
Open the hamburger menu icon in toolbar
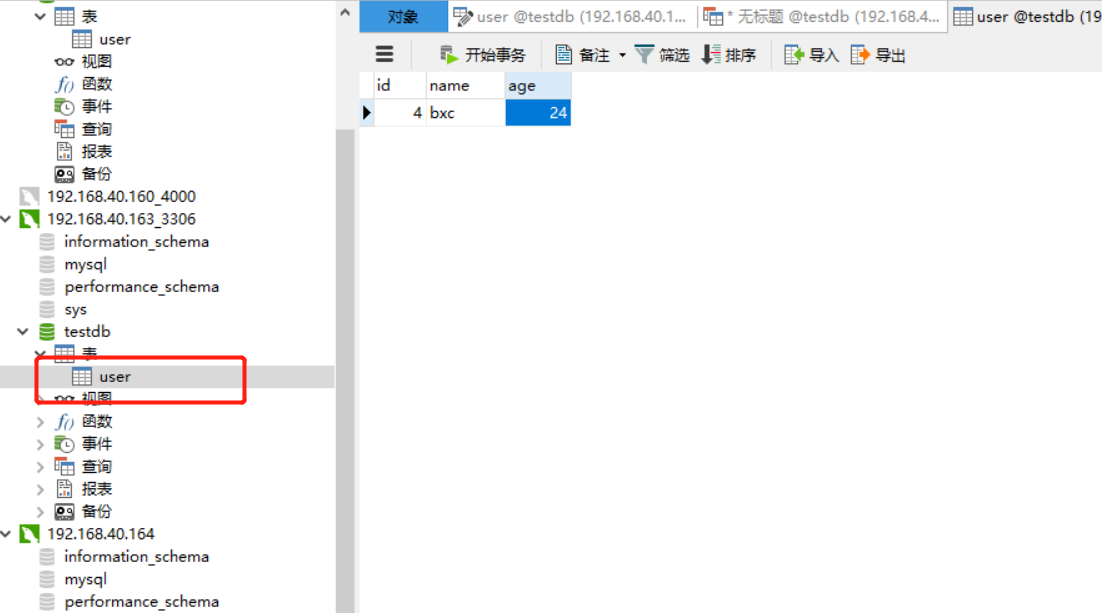(384, 55)
